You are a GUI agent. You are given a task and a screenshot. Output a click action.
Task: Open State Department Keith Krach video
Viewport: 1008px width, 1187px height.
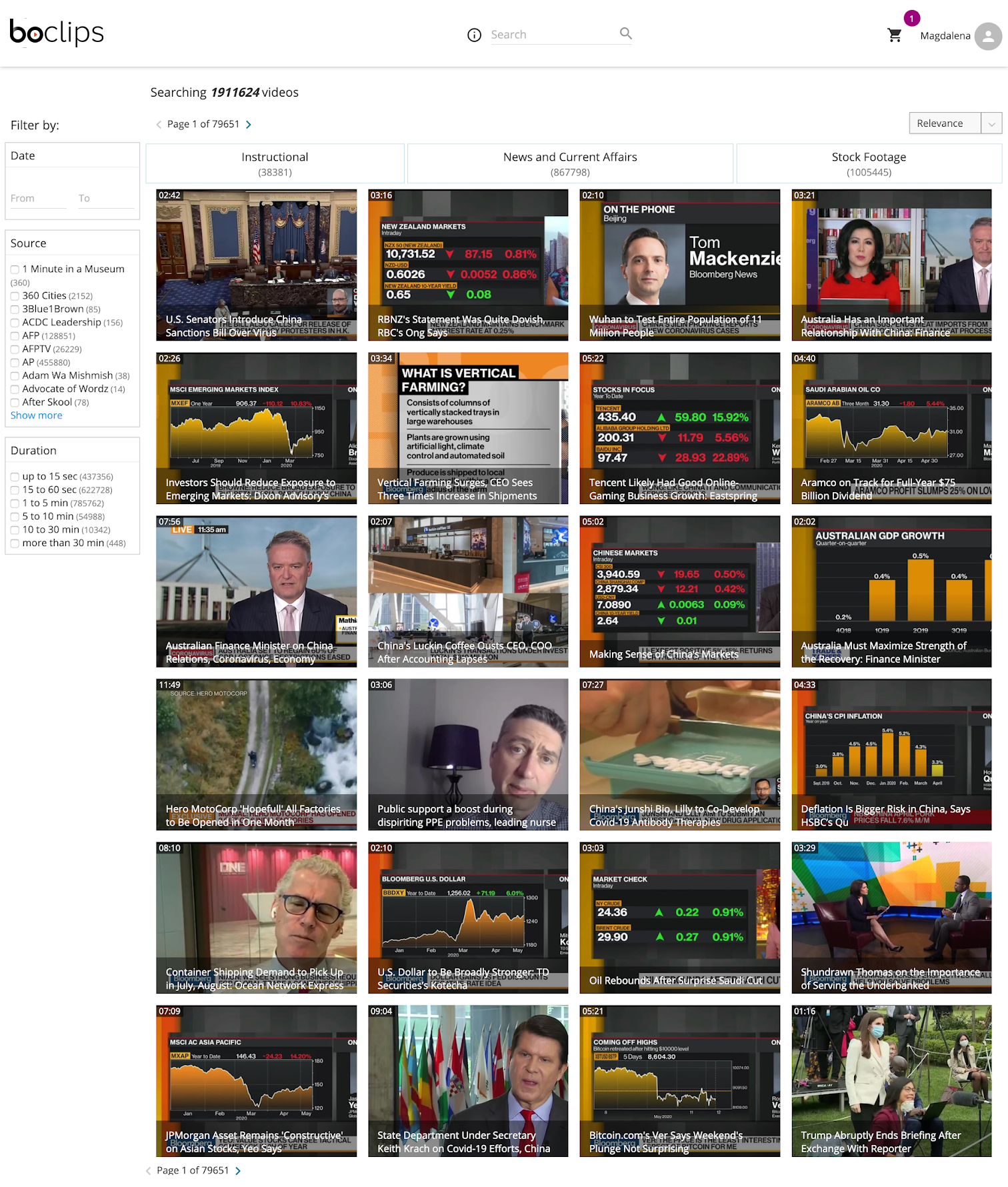tap(468, 1081)
